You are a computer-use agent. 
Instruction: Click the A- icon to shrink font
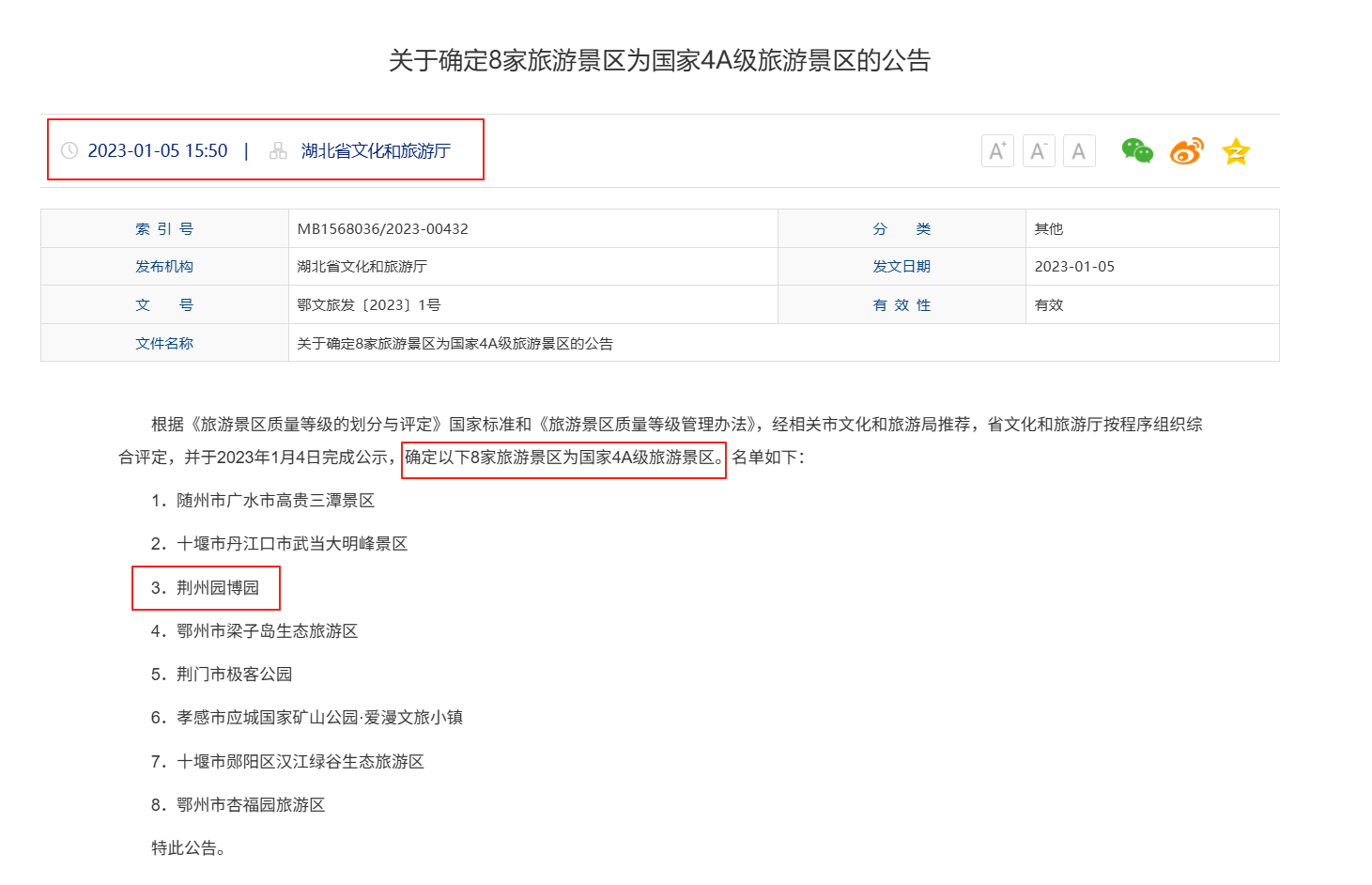coord(1039,150)
